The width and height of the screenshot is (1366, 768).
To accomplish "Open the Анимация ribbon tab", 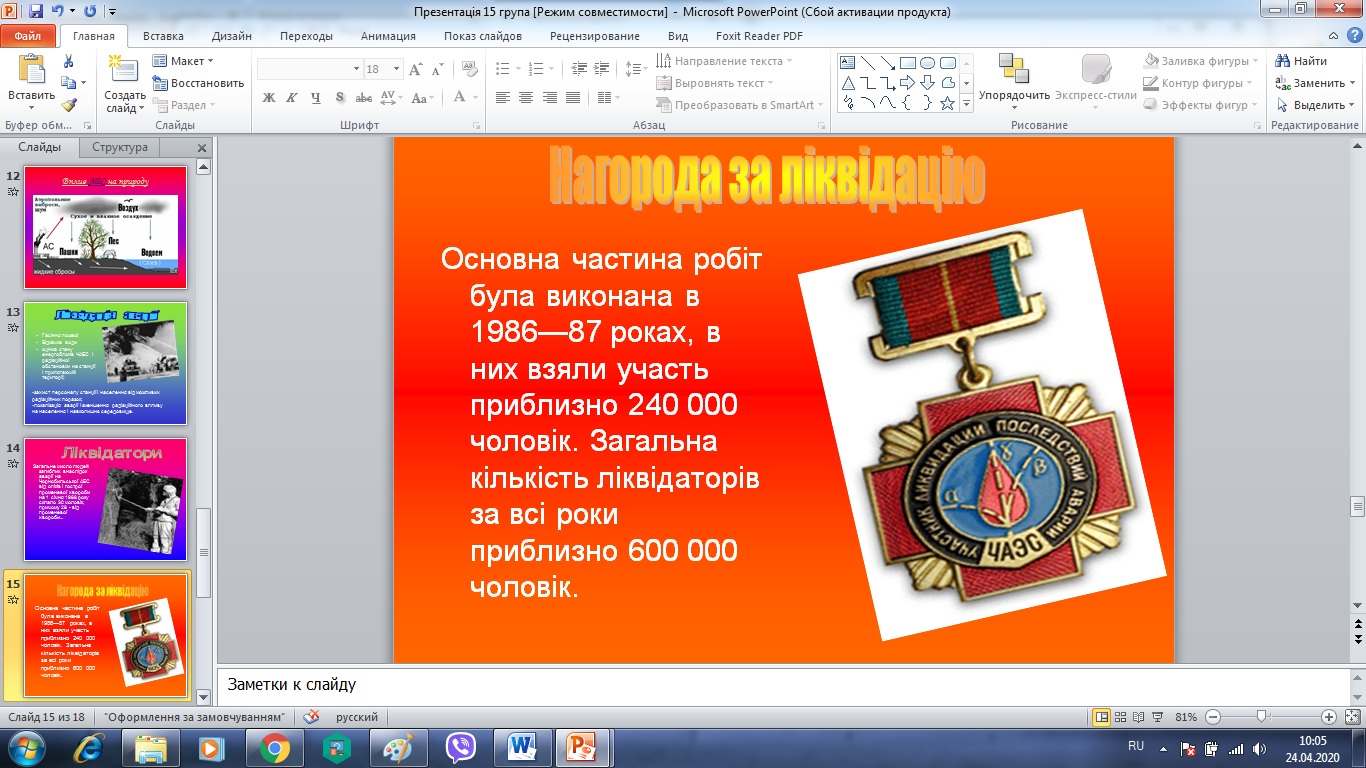I will (x=388, y=36).
